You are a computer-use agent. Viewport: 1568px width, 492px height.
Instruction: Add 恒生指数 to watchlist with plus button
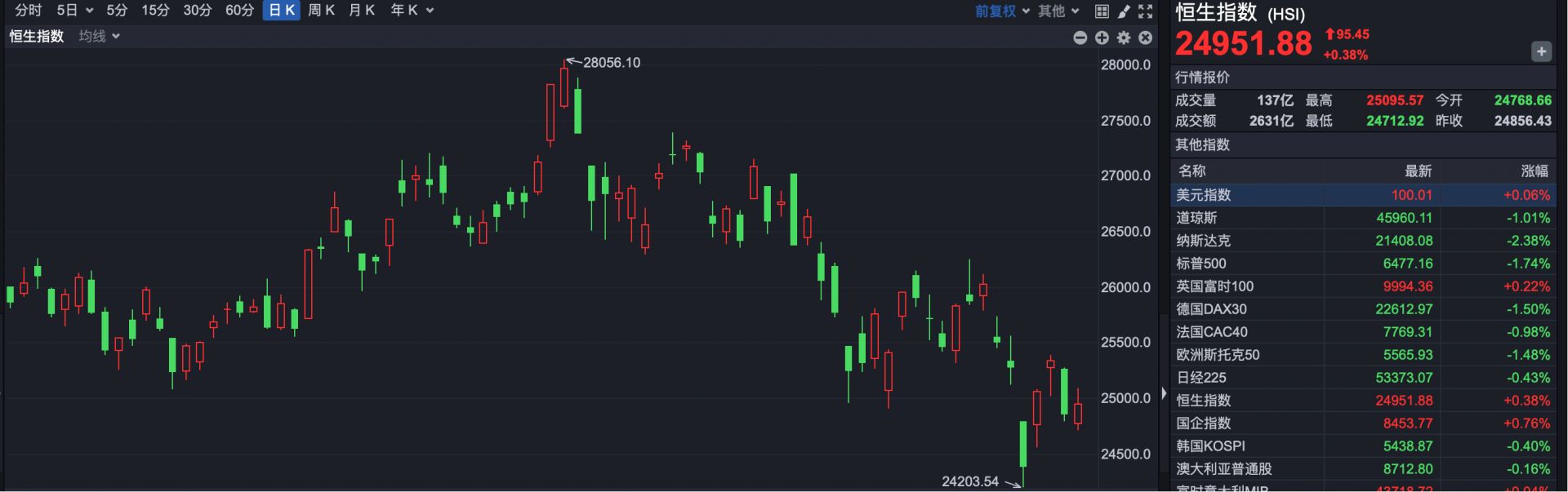(1541, 51)
